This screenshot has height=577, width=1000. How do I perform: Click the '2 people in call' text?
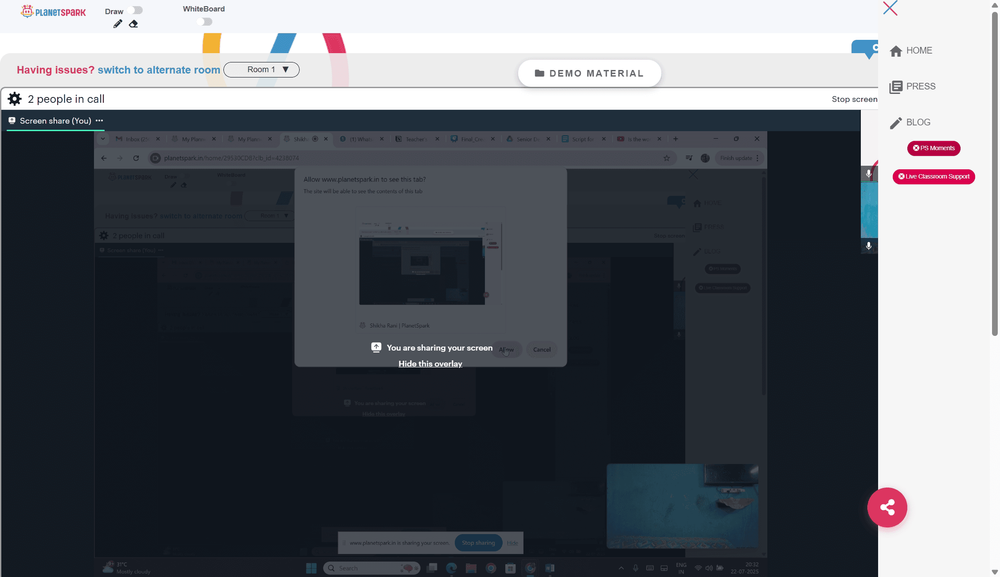pos(66,99)
